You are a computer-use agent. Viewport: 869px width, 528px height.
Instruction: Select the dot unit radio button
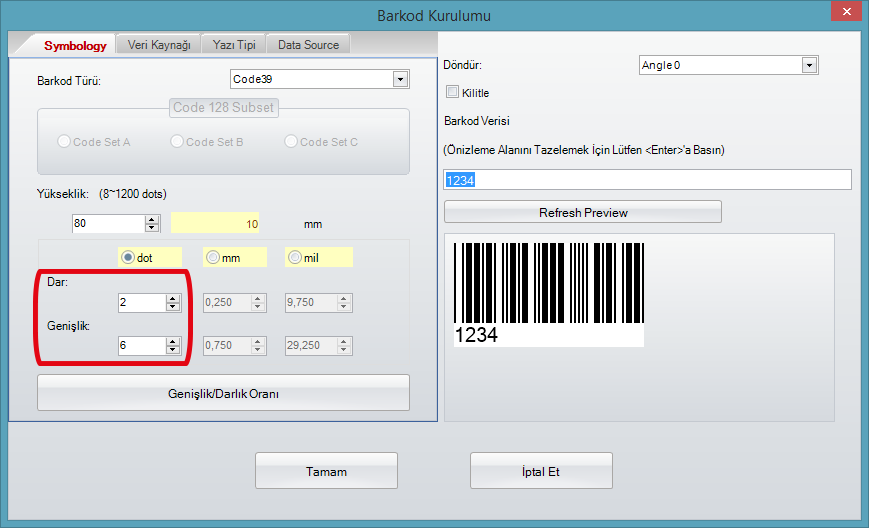tap(128, 257)
